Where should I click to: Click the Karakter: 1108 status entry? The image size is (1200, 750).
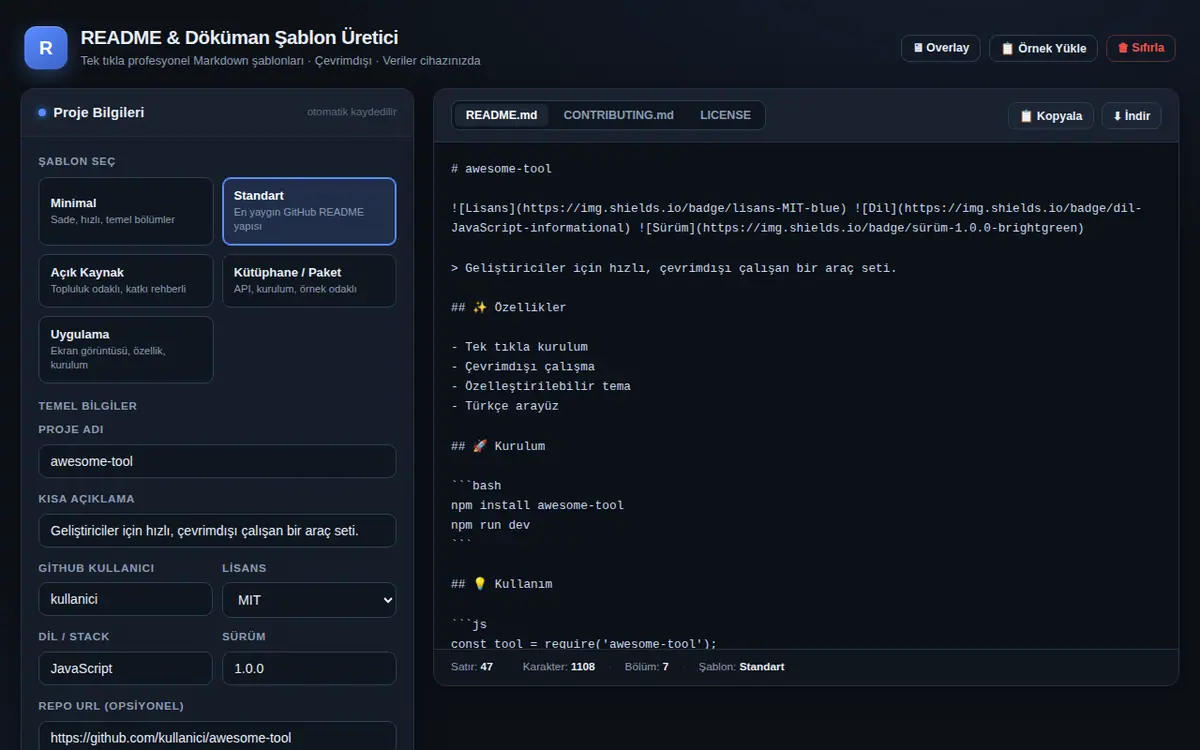[x=559, y=666]
